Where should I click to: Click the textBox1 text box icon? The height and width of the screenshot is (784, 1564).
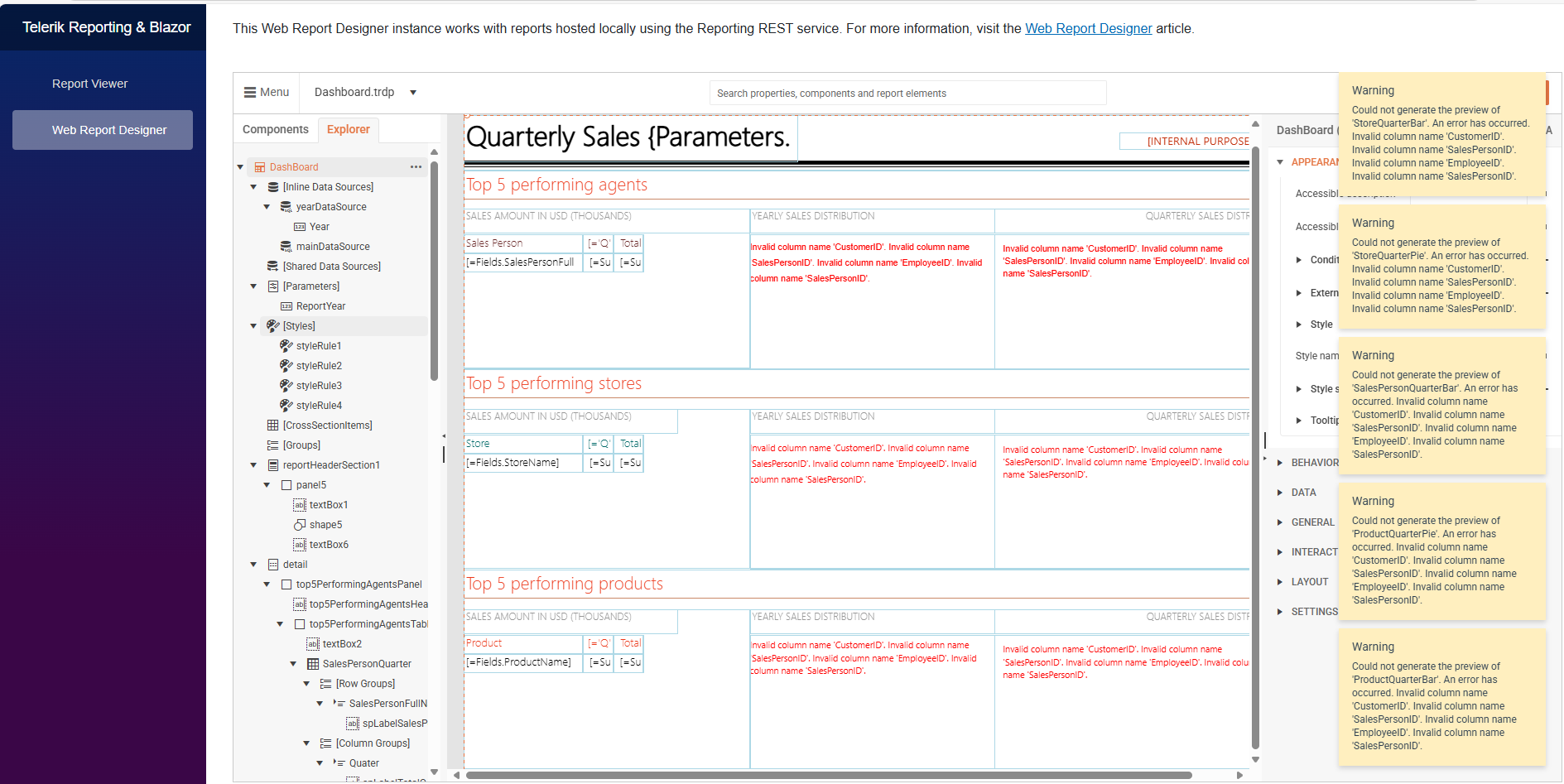pos(300,505)
